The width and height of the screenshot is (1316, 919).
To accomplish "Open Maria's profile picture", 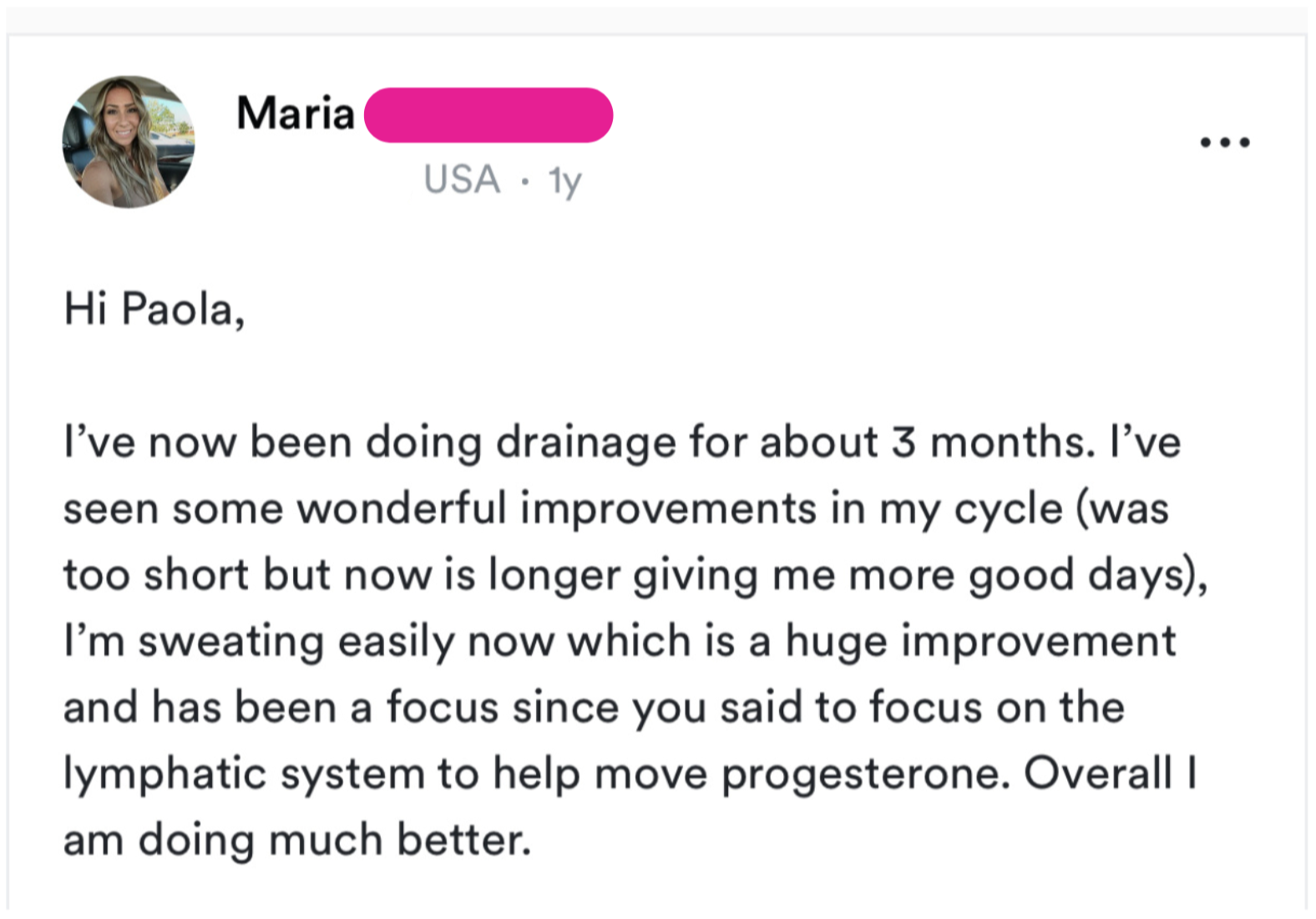I will pos(129,141).
